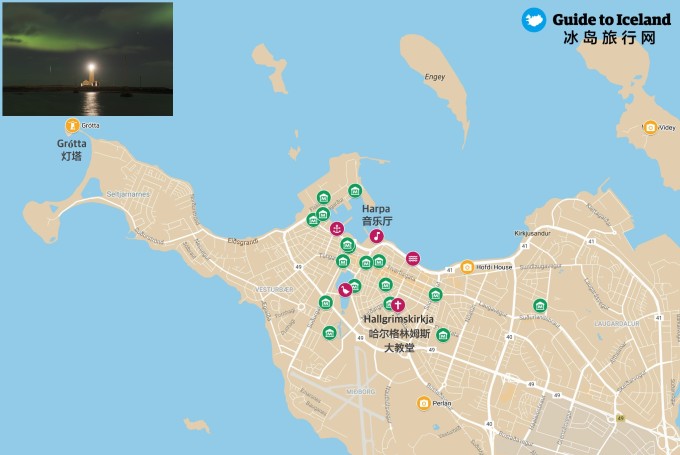Viewport: 680px width, 455px height.
Task: Open the Grótta lighthouse aurora photo
Action: [x=88, y=59]
